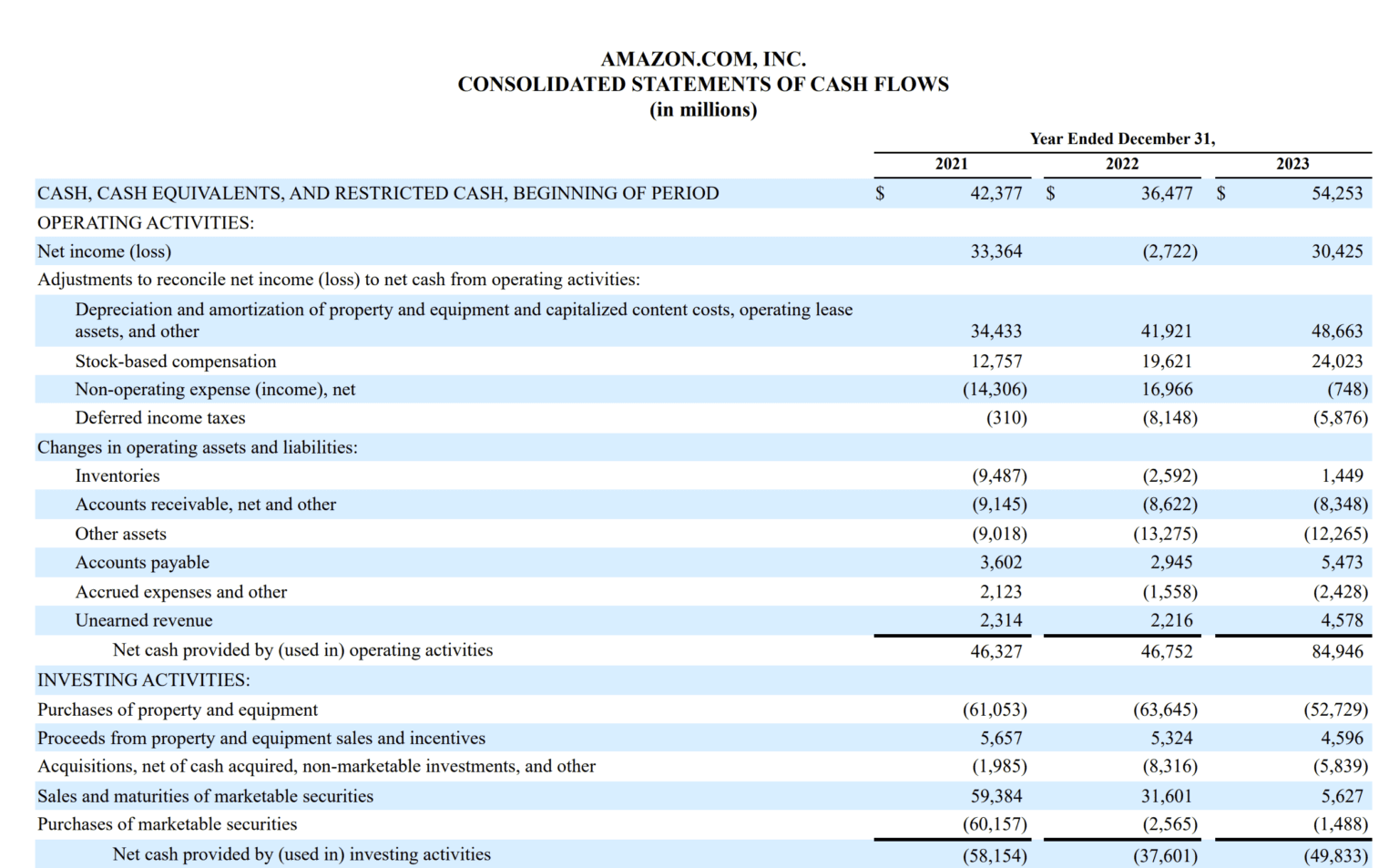Select the "INVESTING ACTIVITIES:" section label

click(x=144, y=680)
